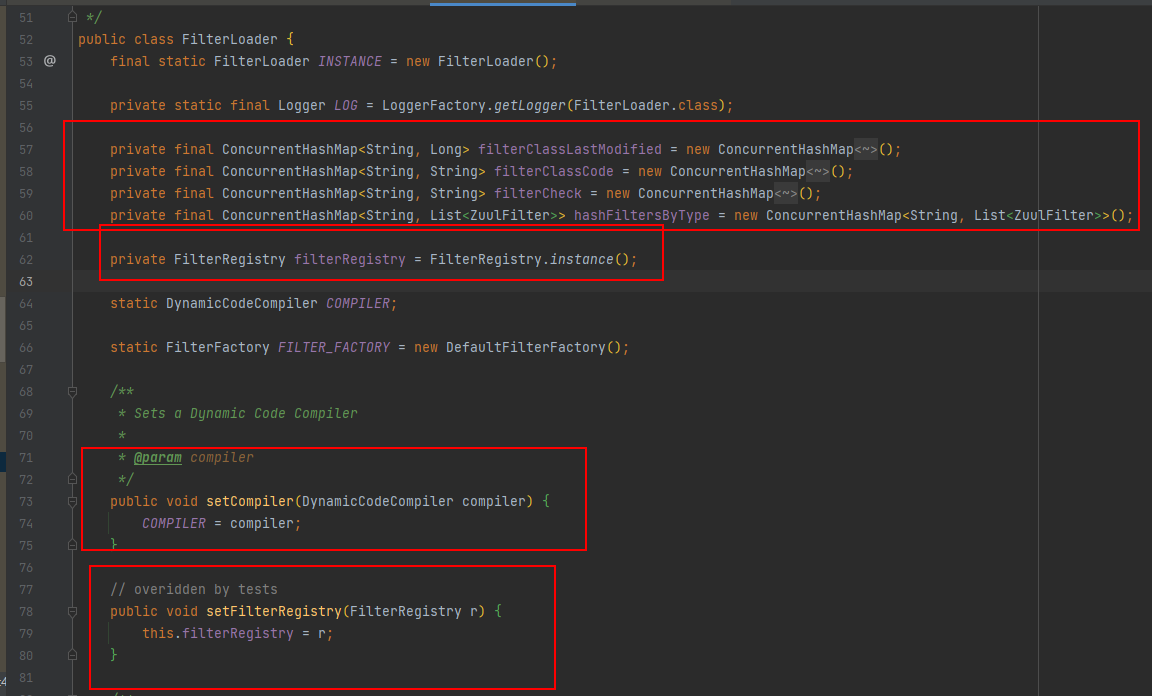
Task: Click the fold end marker on line 80
Action: coord(72,655)
